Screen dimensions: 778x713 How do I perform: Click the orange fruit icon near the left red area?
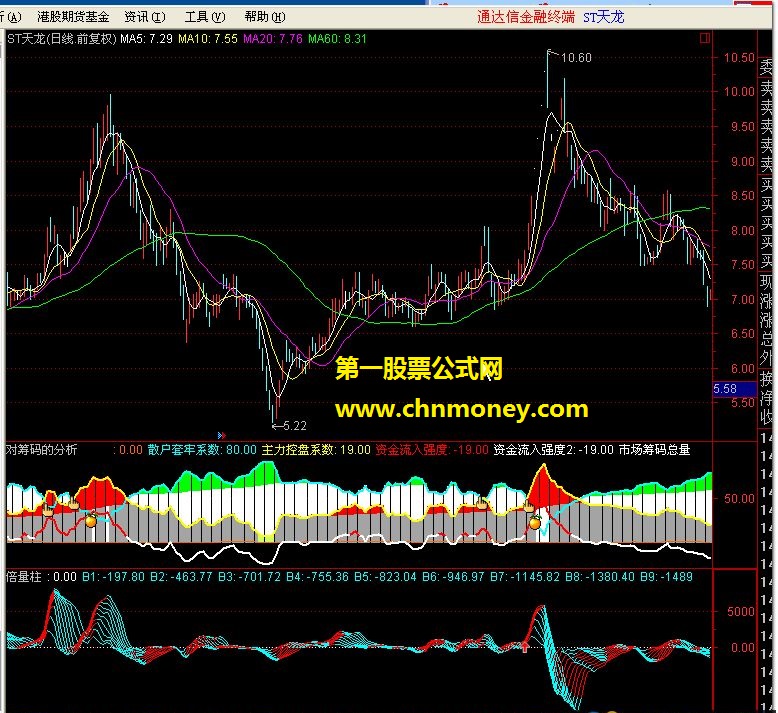click(91, 520)
